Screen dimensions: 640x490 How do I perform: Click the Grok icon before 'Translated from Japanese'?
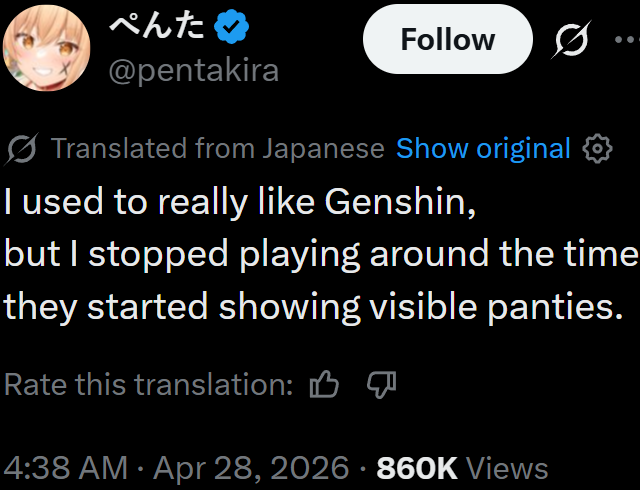22,149
